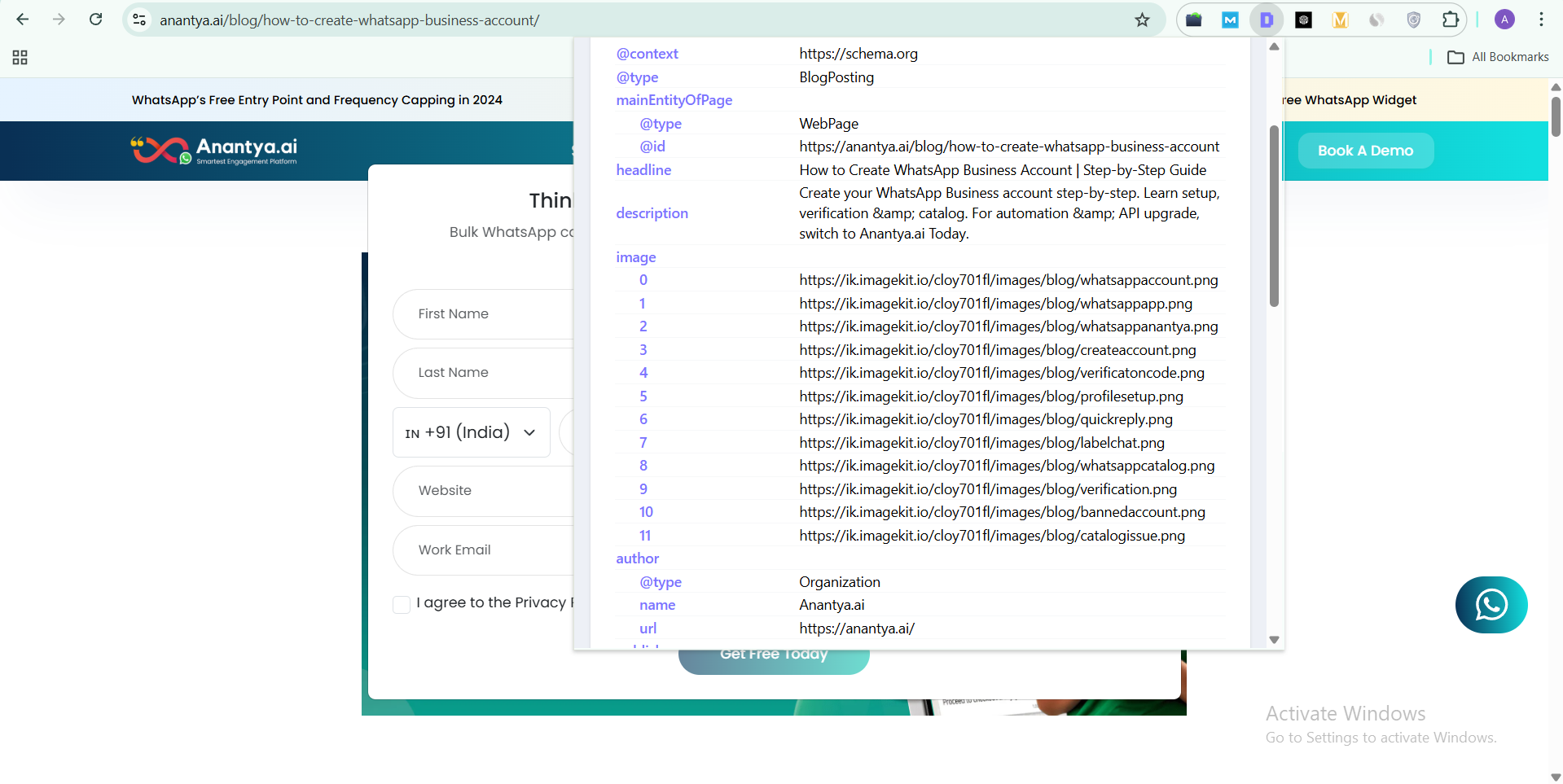Click the quickreply.png image URL
This screenshot has height=784, width=1563.
tap(986, 419)
